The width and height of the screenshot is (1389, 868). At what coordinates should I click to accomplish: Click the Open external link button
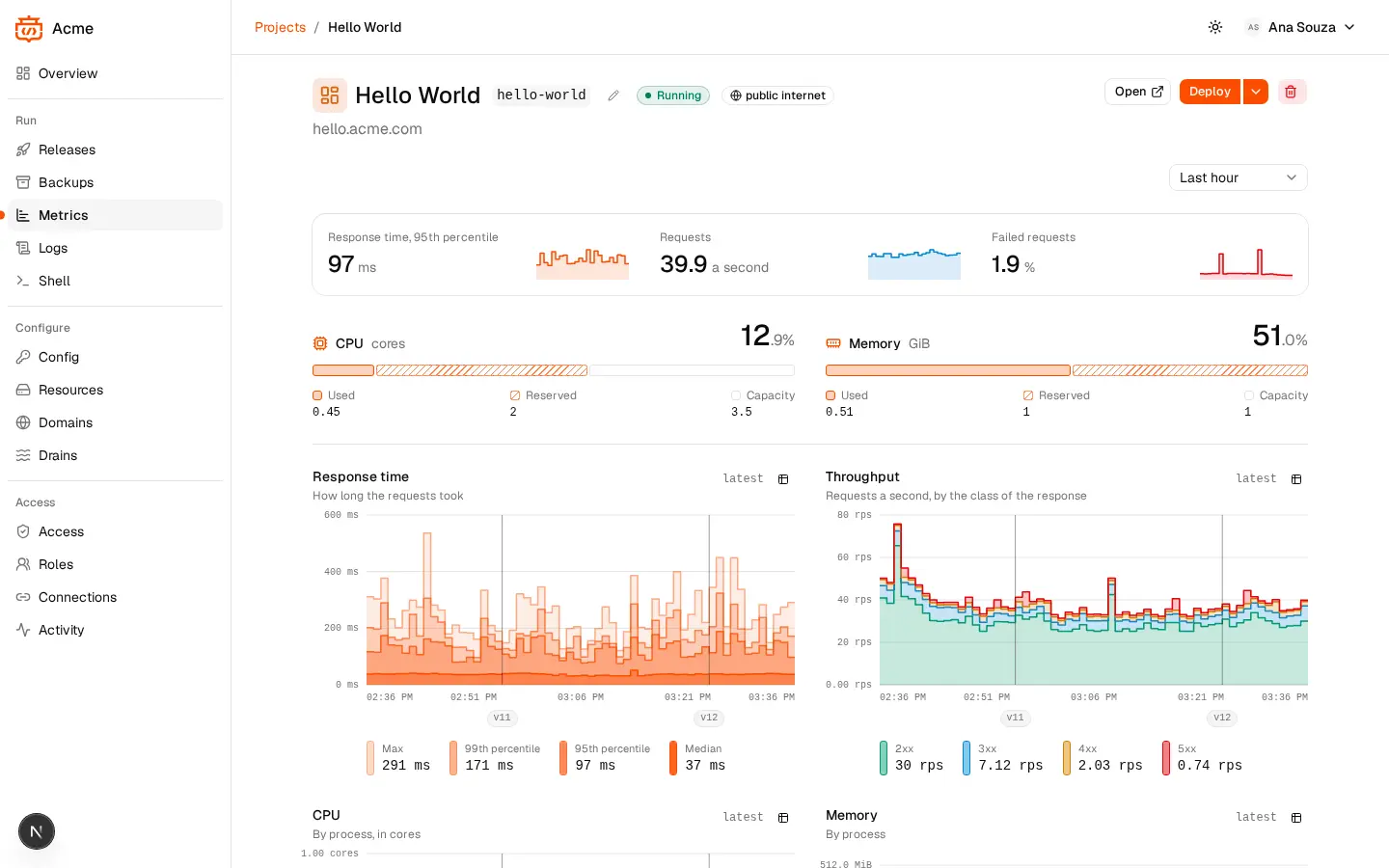1138,92
